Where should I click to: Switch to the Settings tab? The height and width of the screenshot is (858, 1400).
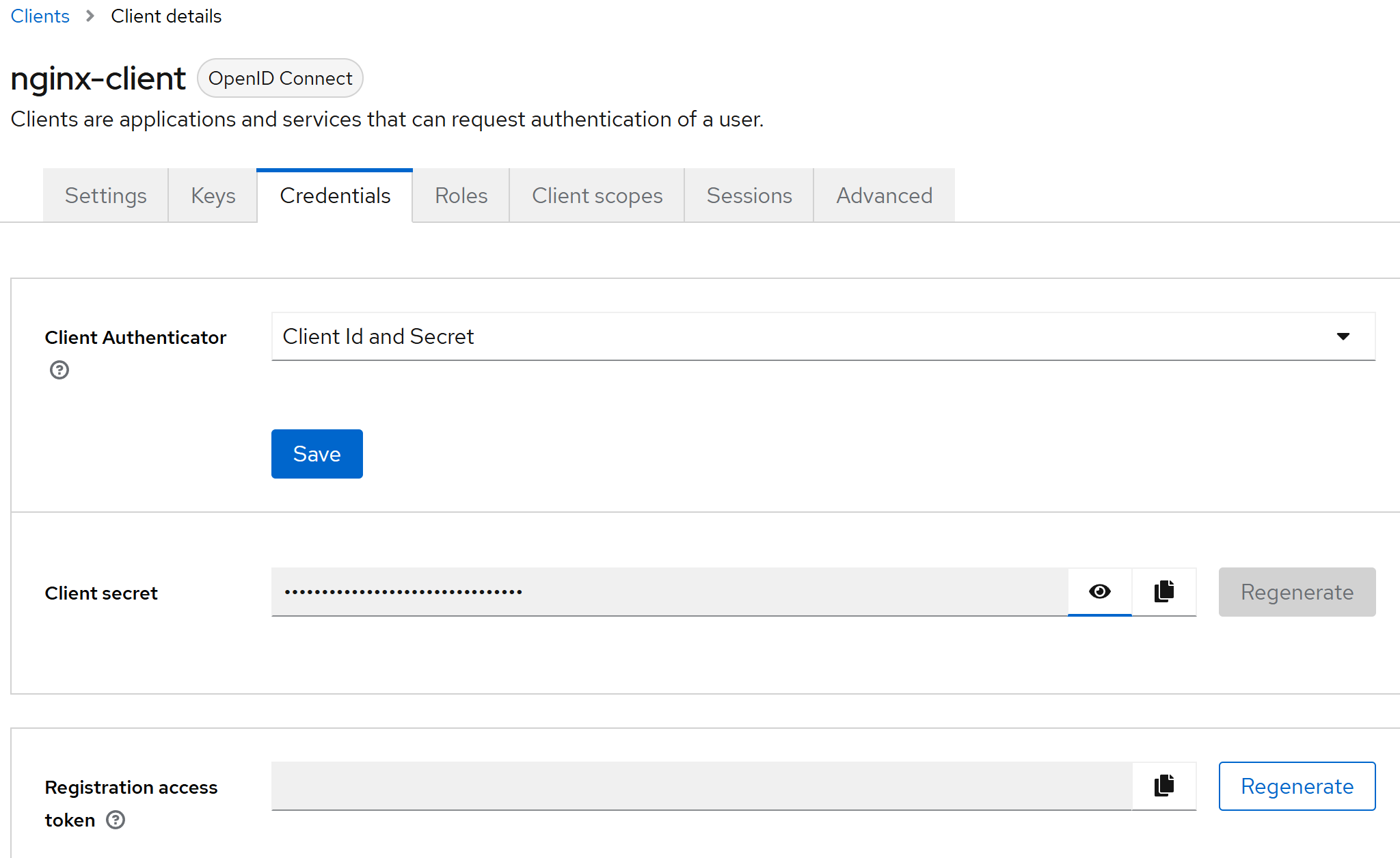[105, 196]
